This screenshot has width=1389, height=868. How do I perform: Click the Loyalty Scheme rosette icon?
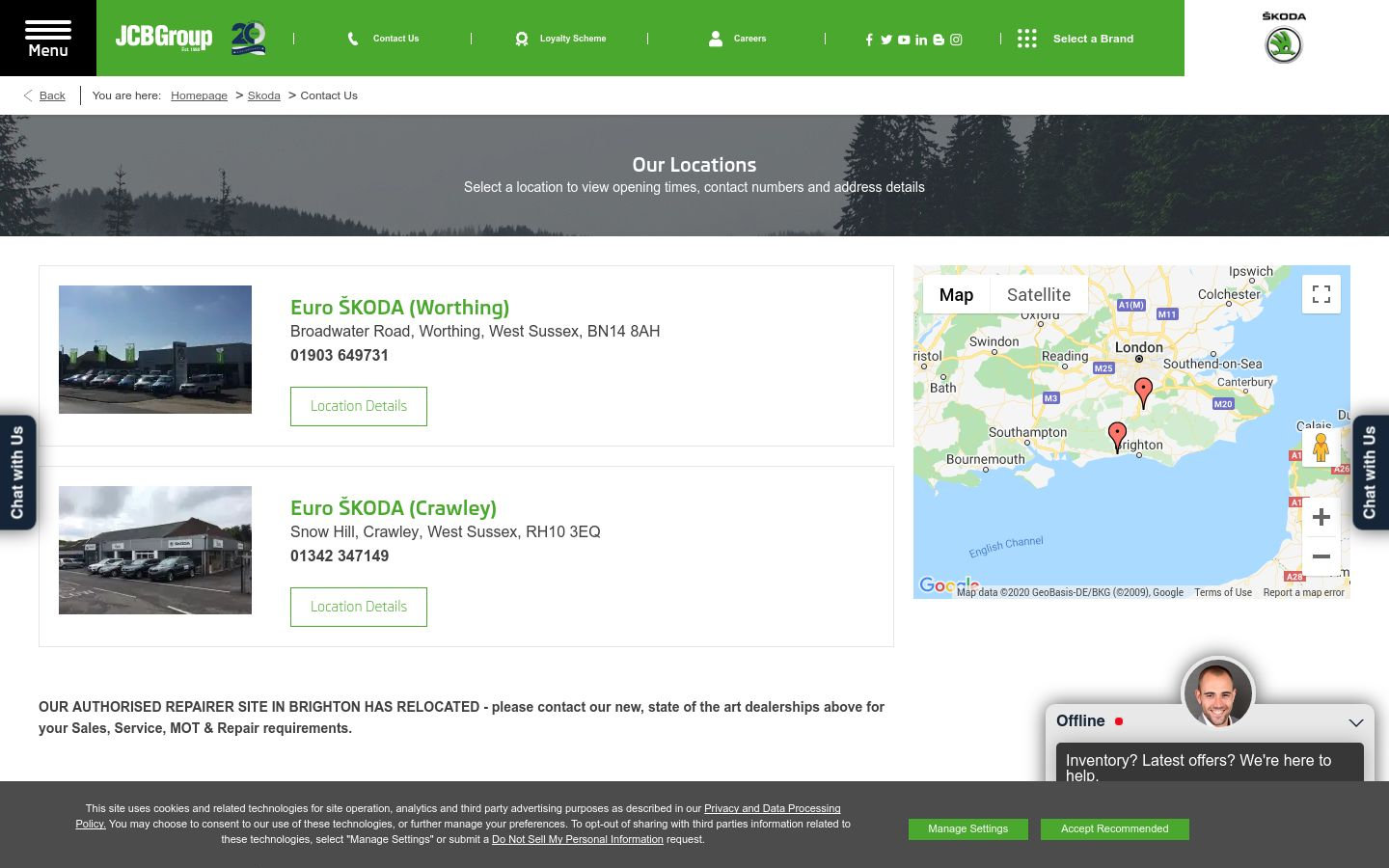(522, 39)
